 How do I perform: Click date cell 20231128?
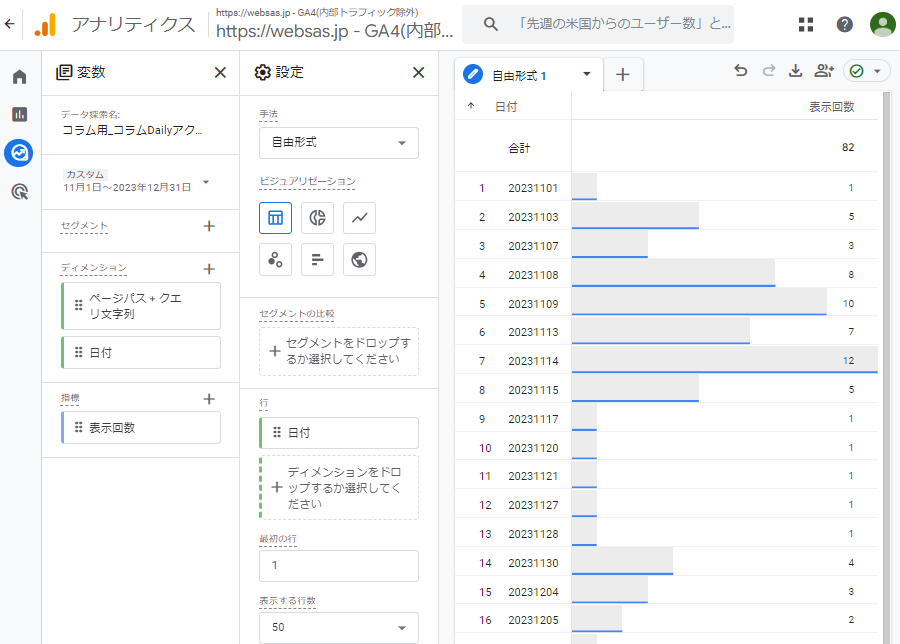(x=533, y=534)
